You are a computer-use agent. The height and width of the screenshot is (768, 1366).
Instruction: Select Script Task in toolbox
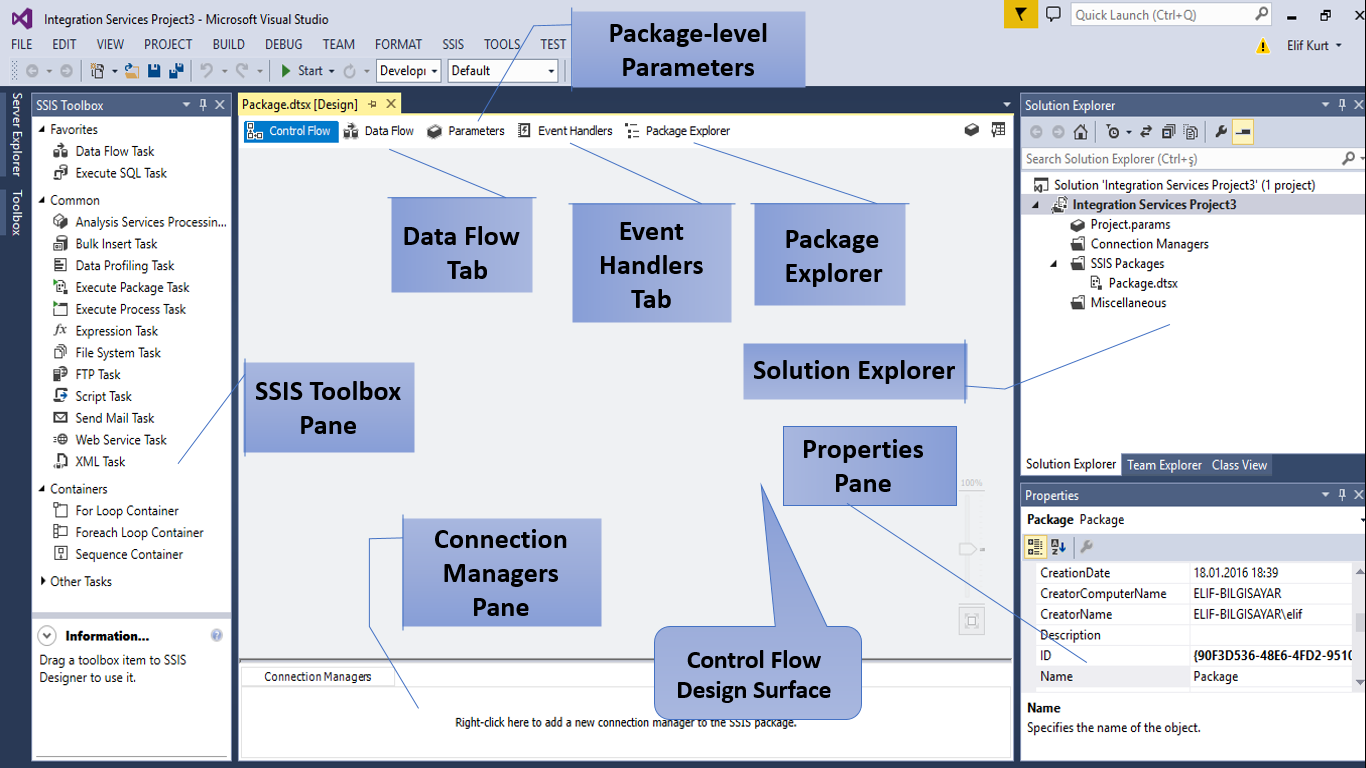[x=103, y=396]
